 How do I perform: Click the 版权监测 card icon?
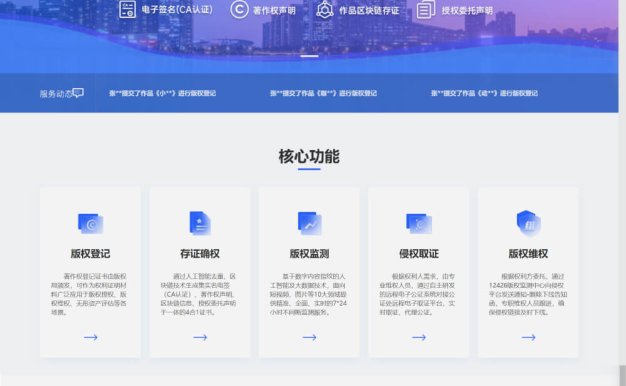[x=309, y=223]
